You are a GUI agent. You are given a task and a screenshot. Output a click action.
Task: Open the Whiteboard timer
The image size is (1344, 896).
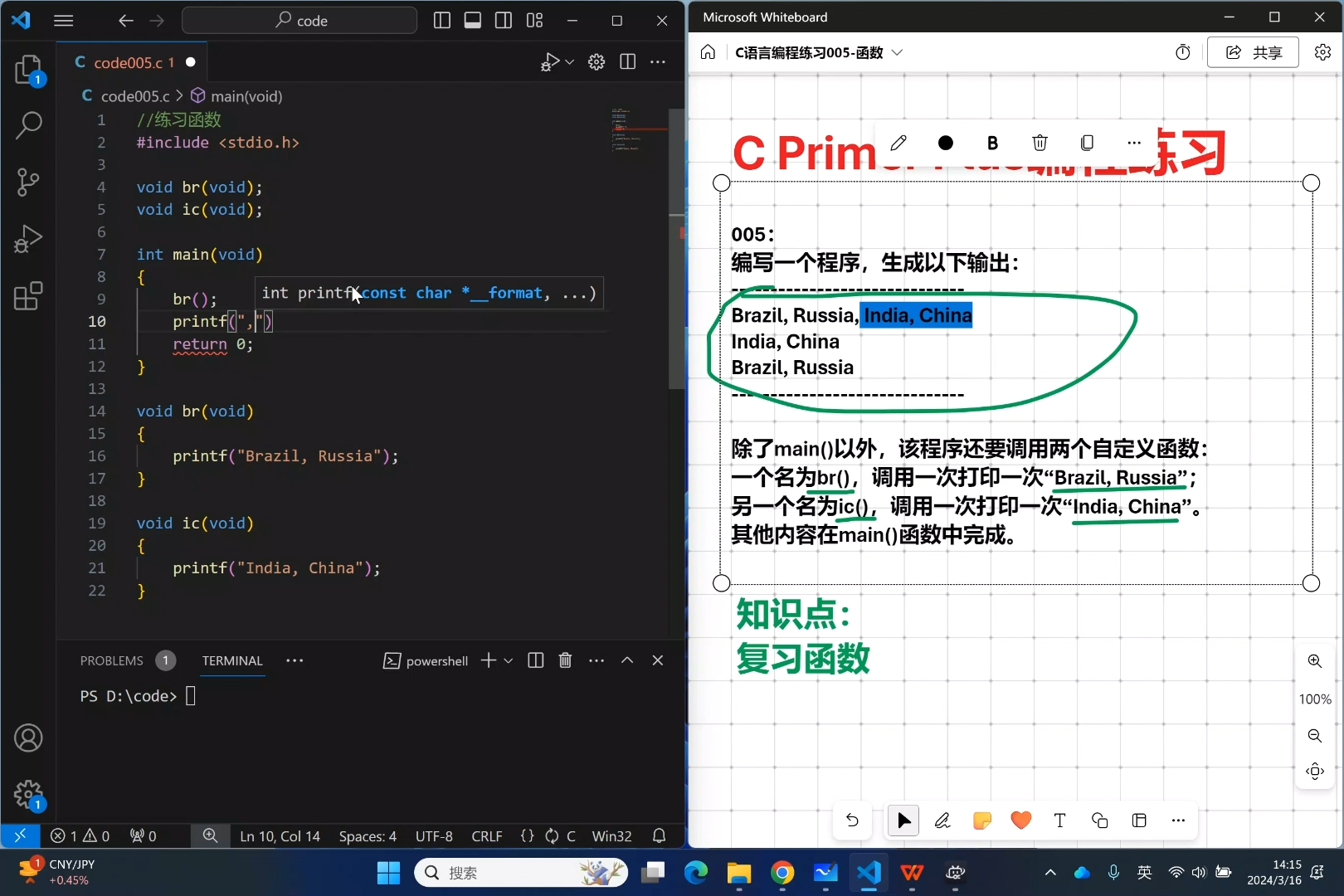click(1183, 52)
